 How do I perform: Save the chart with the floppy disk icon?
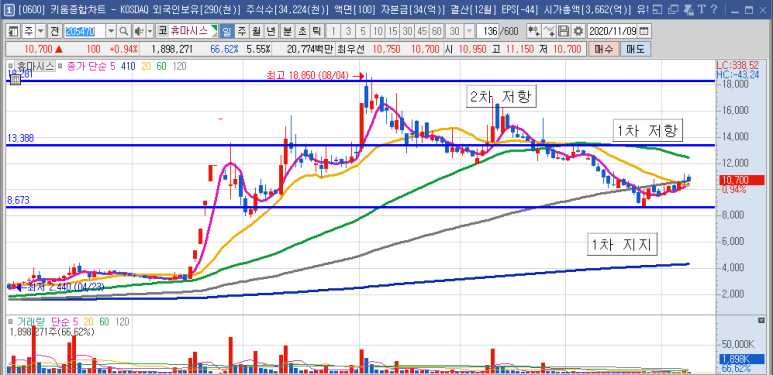pos(564,32)
